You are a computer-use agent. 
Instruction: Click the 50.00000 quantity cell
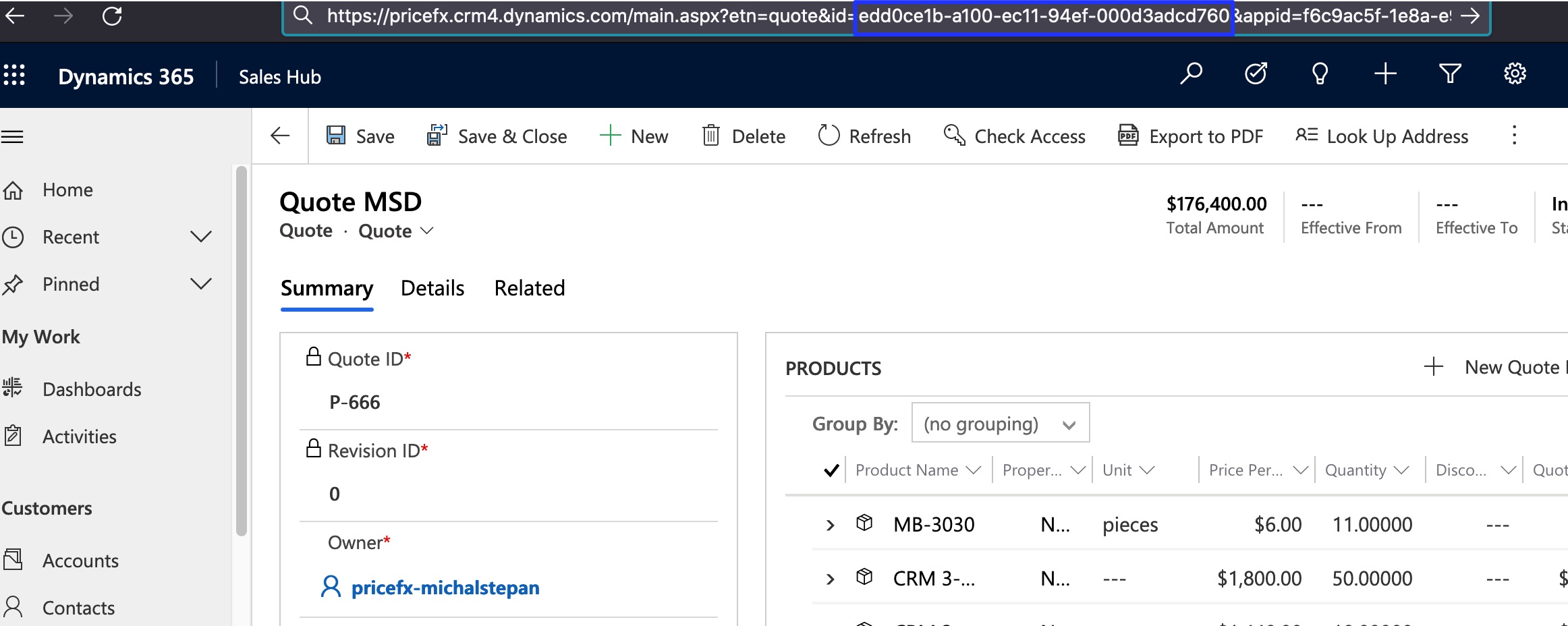click(x=1372, y=579)
